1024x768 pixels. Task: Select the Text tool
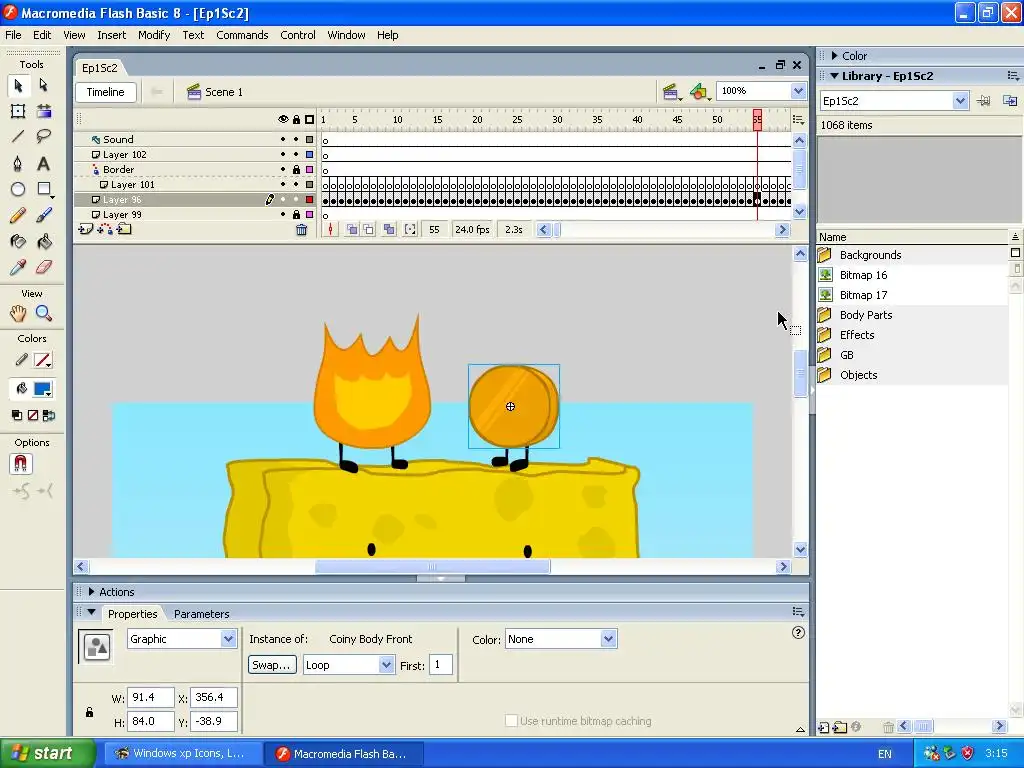coord(44,163)
